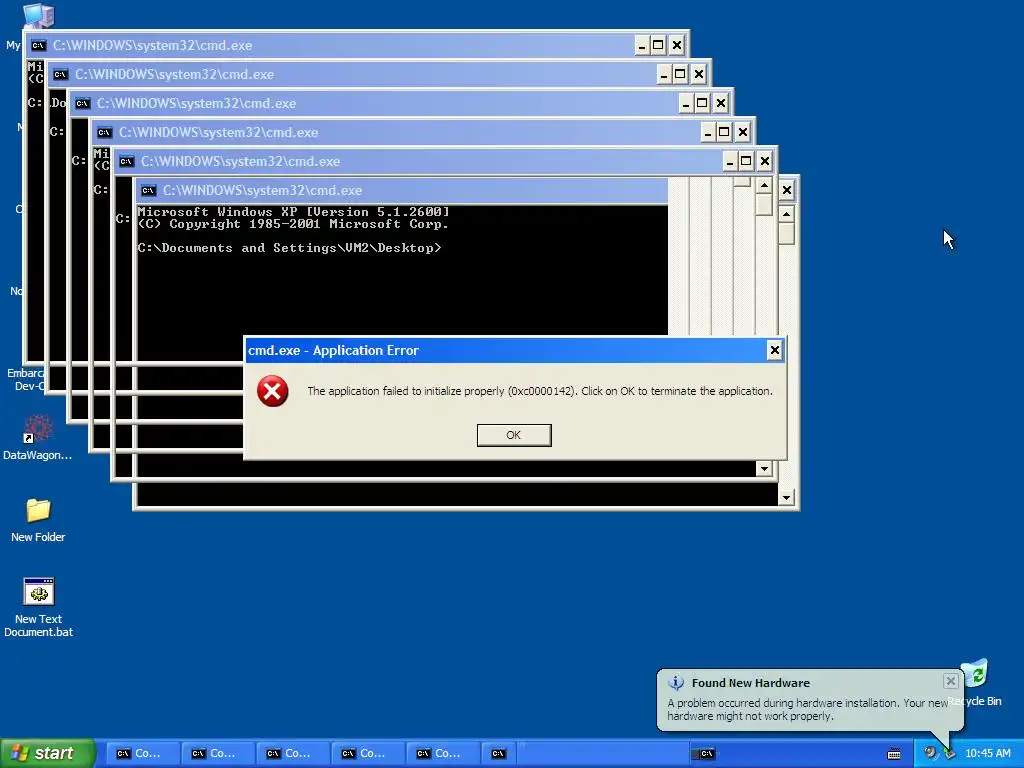The image size is (1024, 768).
Task: Click OK in the Application Error dialog
Action: pyautogui.click(x=514, y=435)
